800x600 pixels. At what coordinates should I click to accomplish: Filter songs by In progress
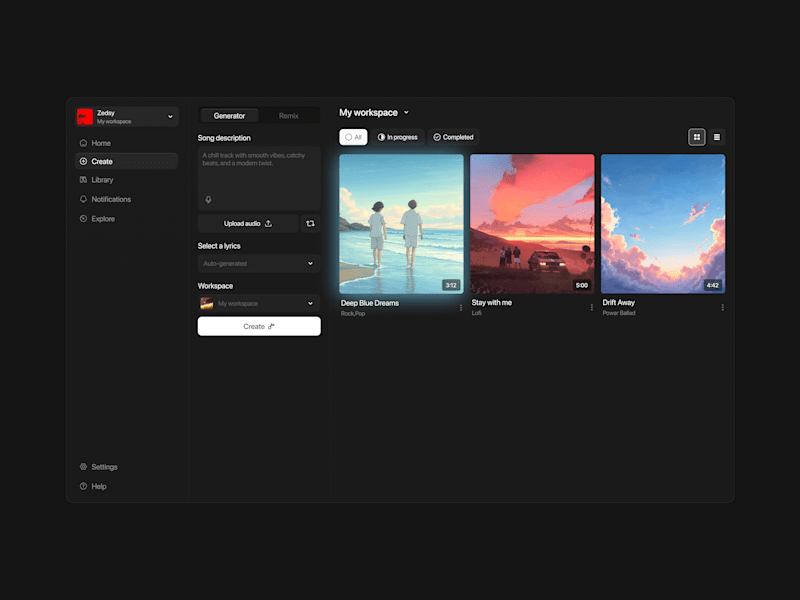point(397,137)
